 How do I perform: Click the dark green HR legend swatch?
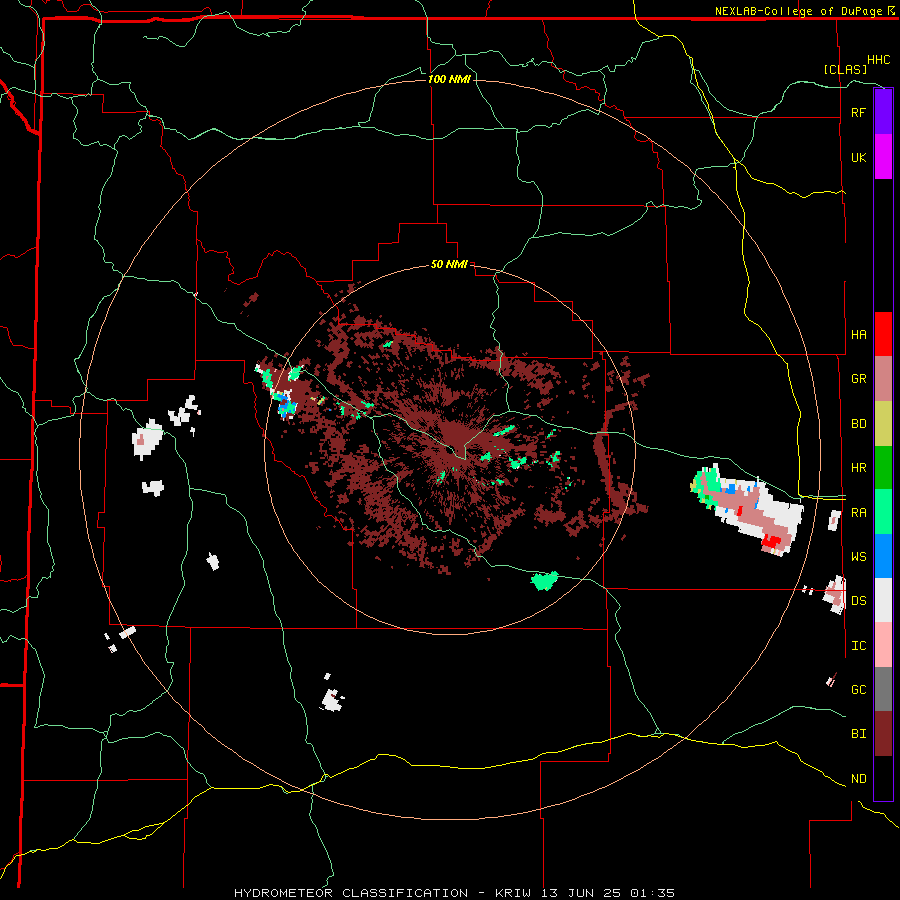(x=883, y=468)
